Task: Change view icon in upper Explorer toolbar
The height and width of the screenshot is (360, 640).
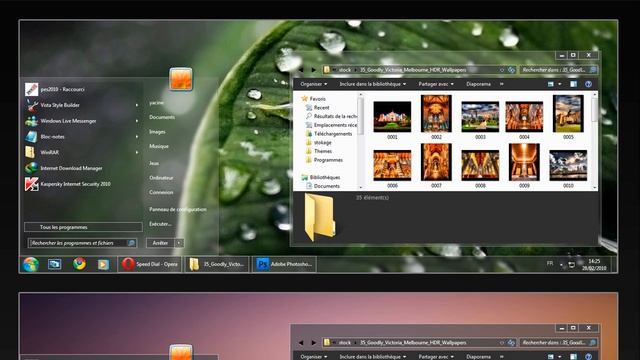Action: click(x=551, y=84)
